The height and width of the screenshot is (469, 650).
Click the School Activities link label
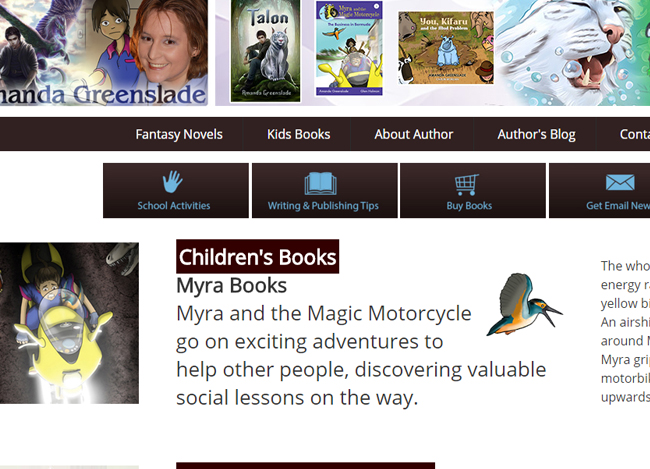click(x=174, y=206)
